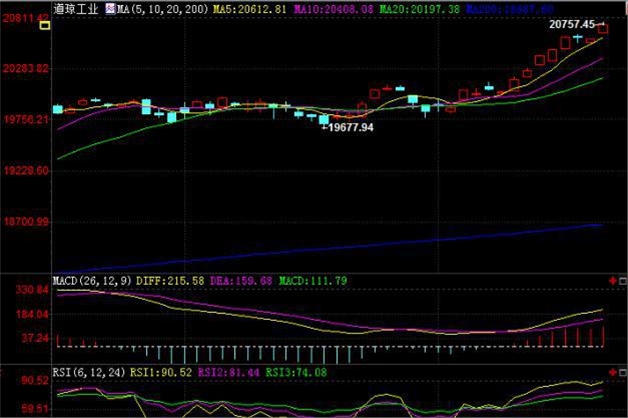This screenshot has width=628, height=418.
Task: Click the DEA:159.68 value
Action: pos(241,281)
